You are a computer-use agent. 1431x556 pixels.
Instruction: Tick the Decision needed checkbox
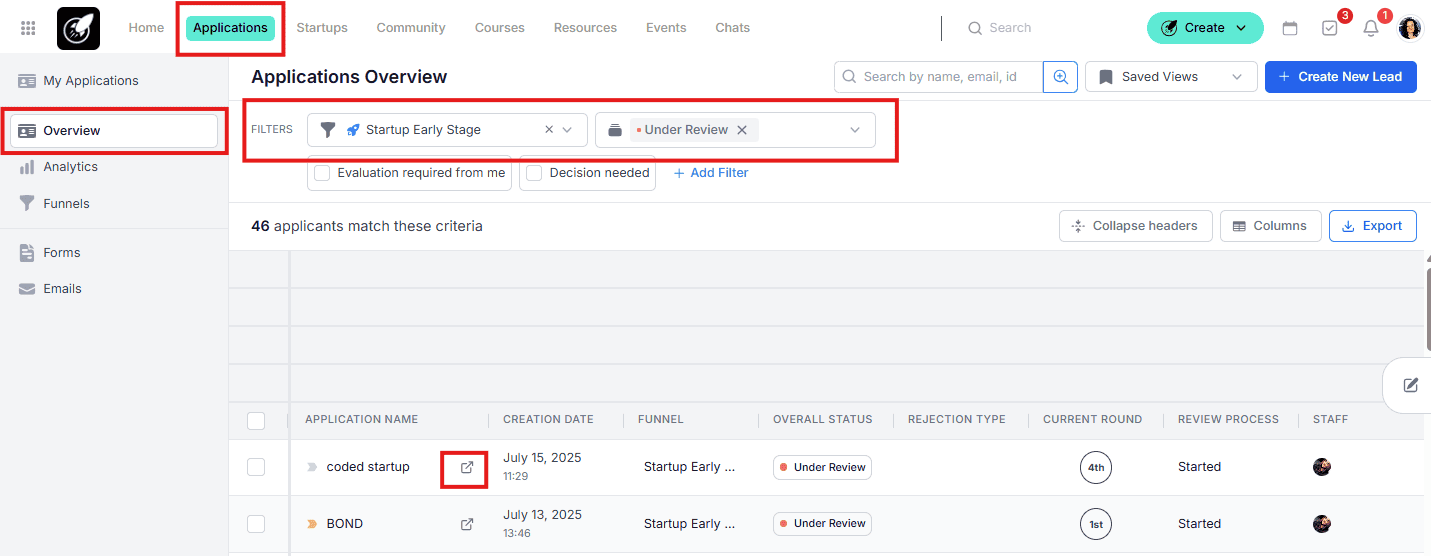click(534, 173)
